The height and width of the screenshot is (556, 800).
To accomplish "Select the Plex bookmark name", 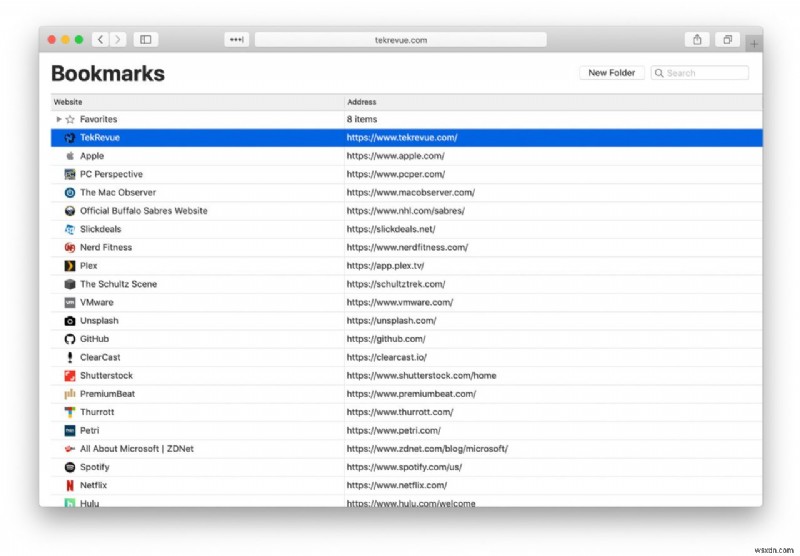I will tap(88, 266).
